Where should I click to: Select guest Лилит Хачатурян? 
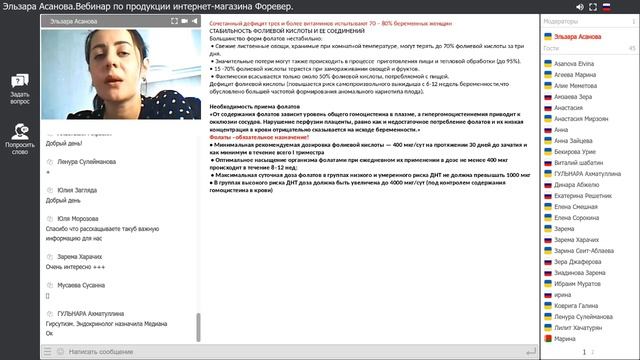[x=578, y=328]
